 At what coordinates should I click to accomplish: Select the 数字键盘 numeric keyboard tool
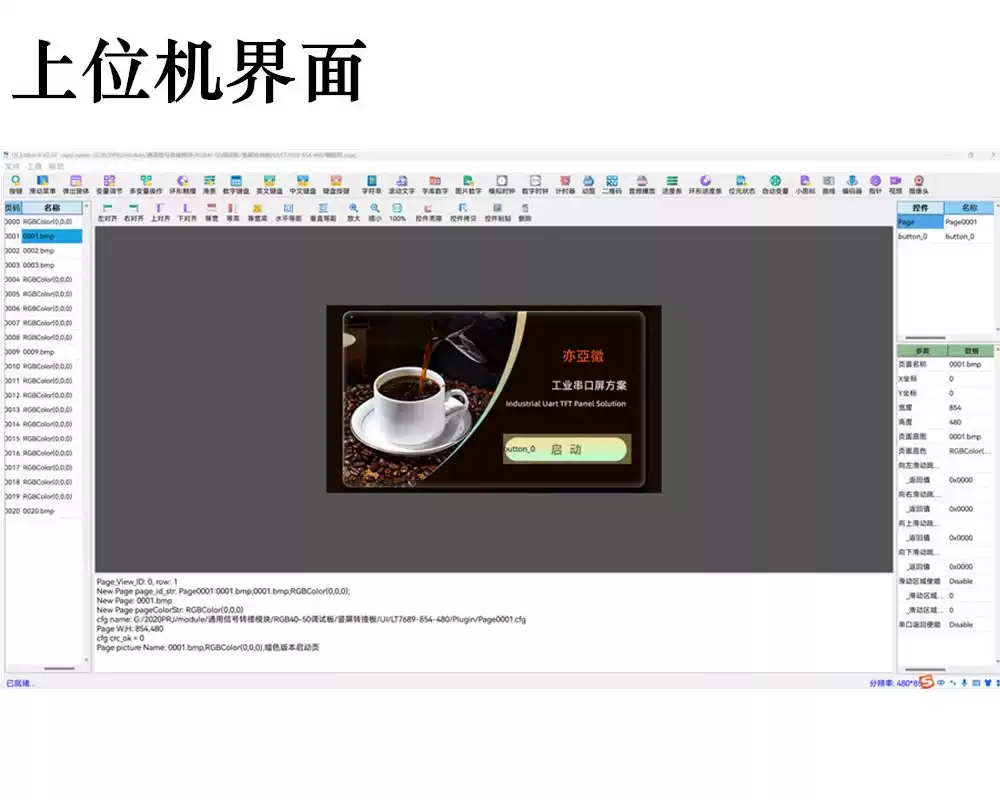coord(236,184)
